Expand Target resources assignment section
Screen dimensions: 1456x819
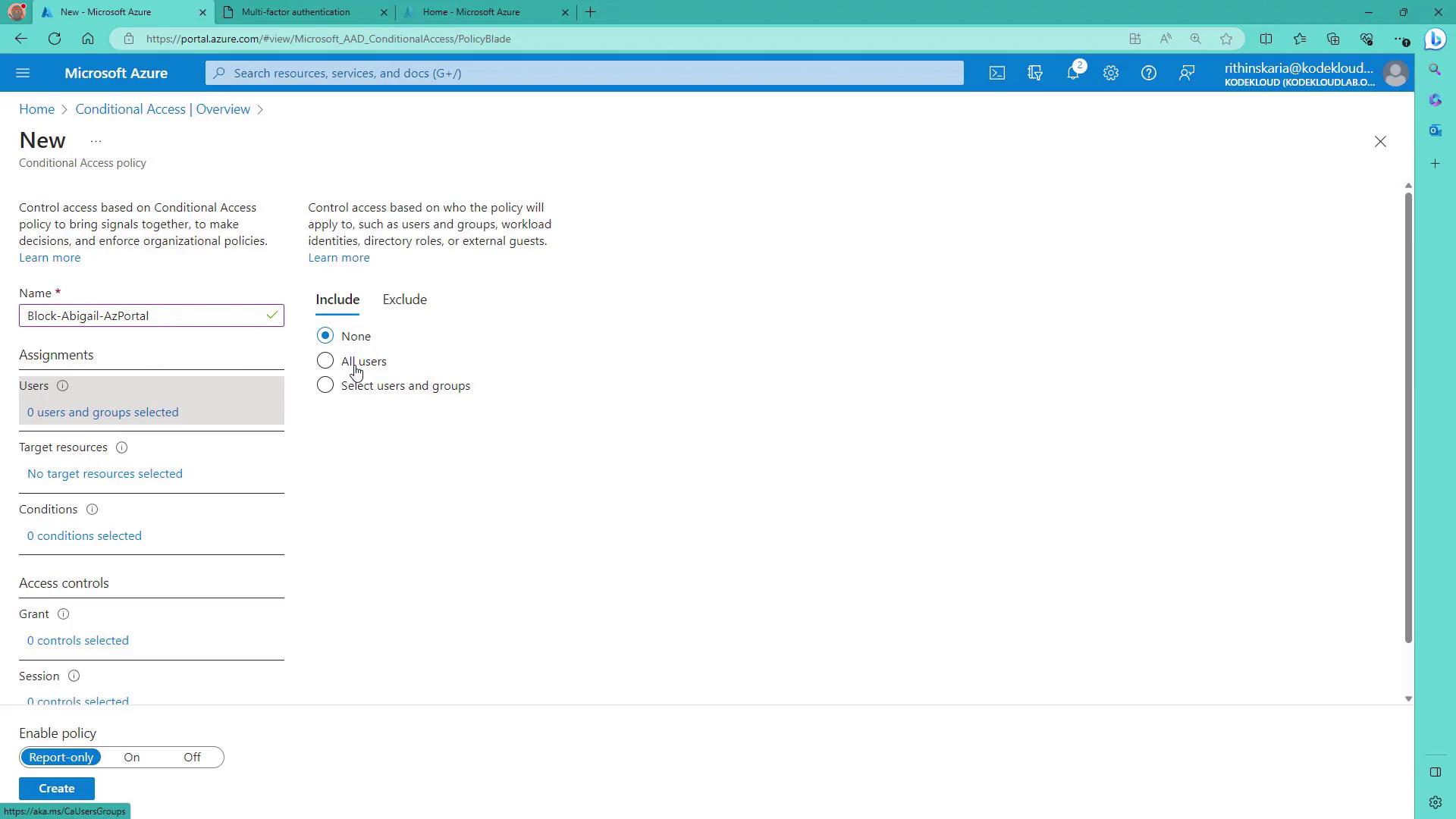[x=105, y=474]
